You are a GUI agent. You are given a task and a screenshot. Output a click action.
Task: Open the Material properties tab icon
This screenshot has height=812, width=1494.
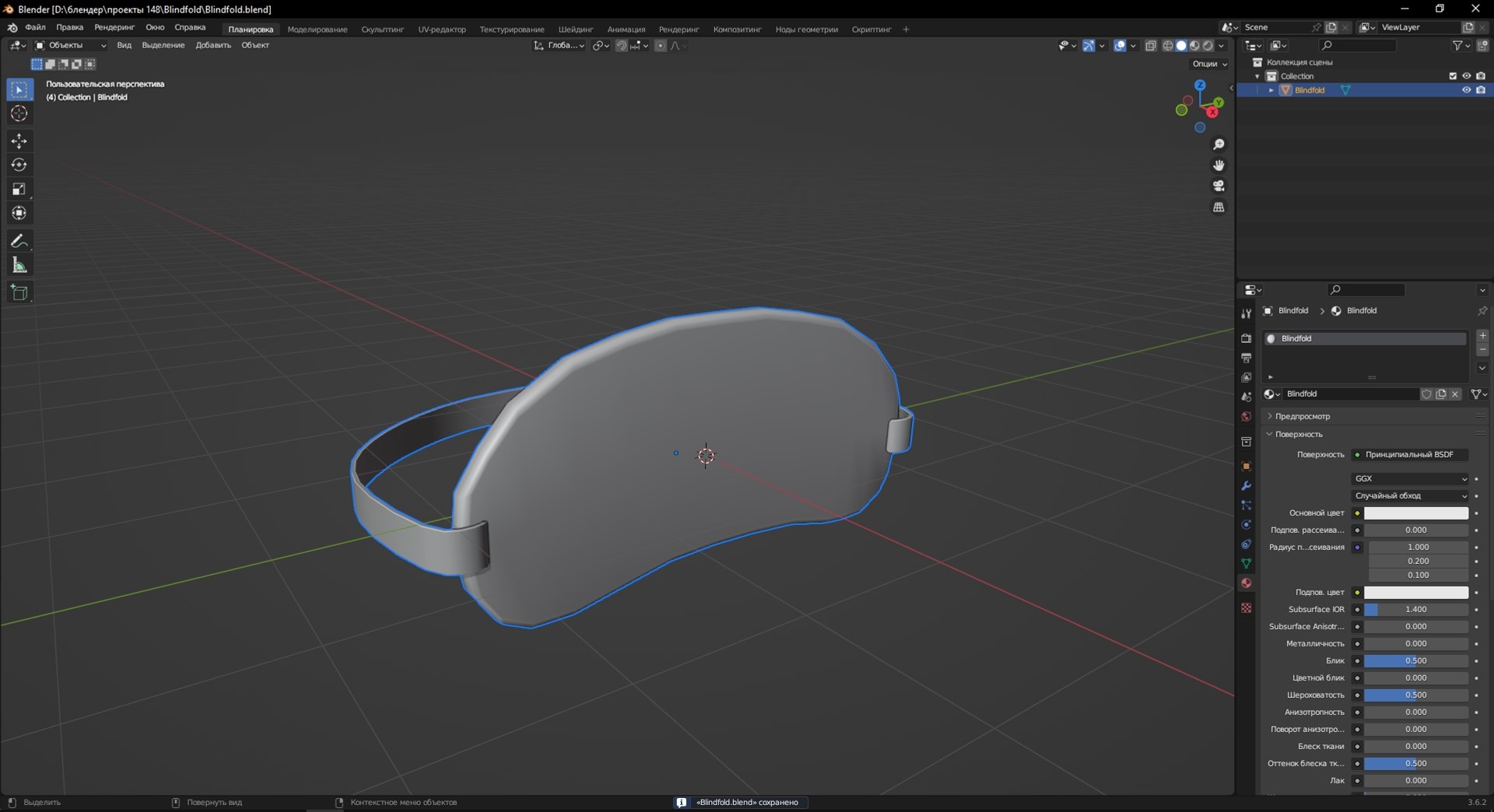[x=1247, y=583]
